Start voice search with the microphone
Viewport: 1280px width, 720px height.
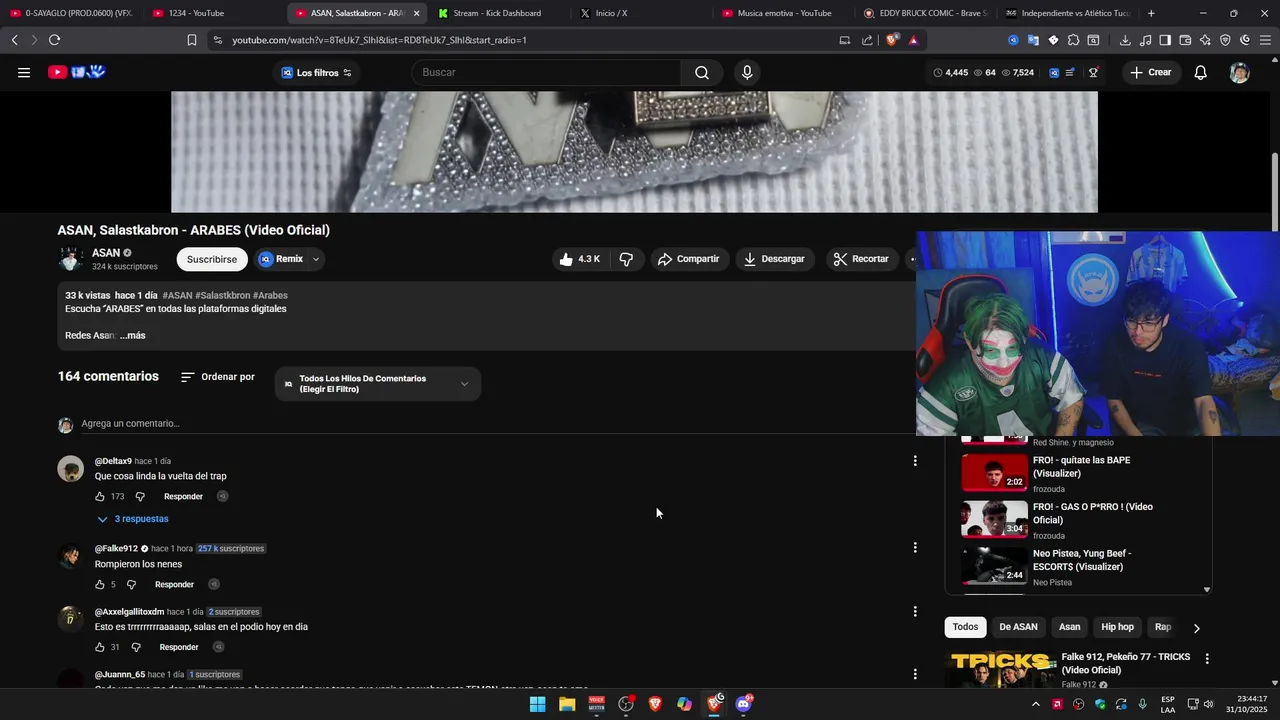point(747,72)
